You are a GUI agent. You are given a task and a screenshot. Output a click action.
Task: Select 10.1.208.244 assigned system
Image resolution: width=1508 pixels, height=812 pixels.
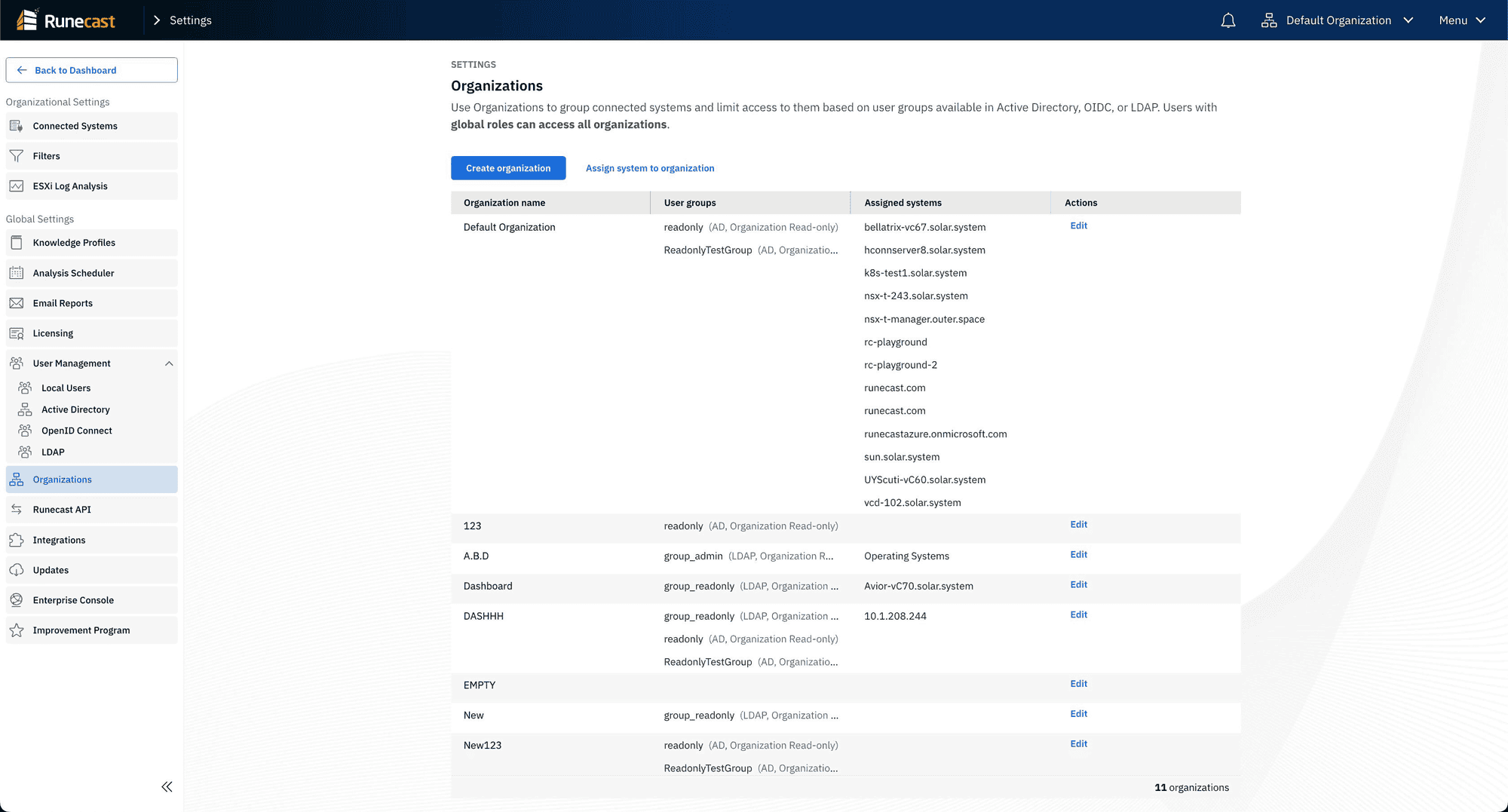coord(895,616)
